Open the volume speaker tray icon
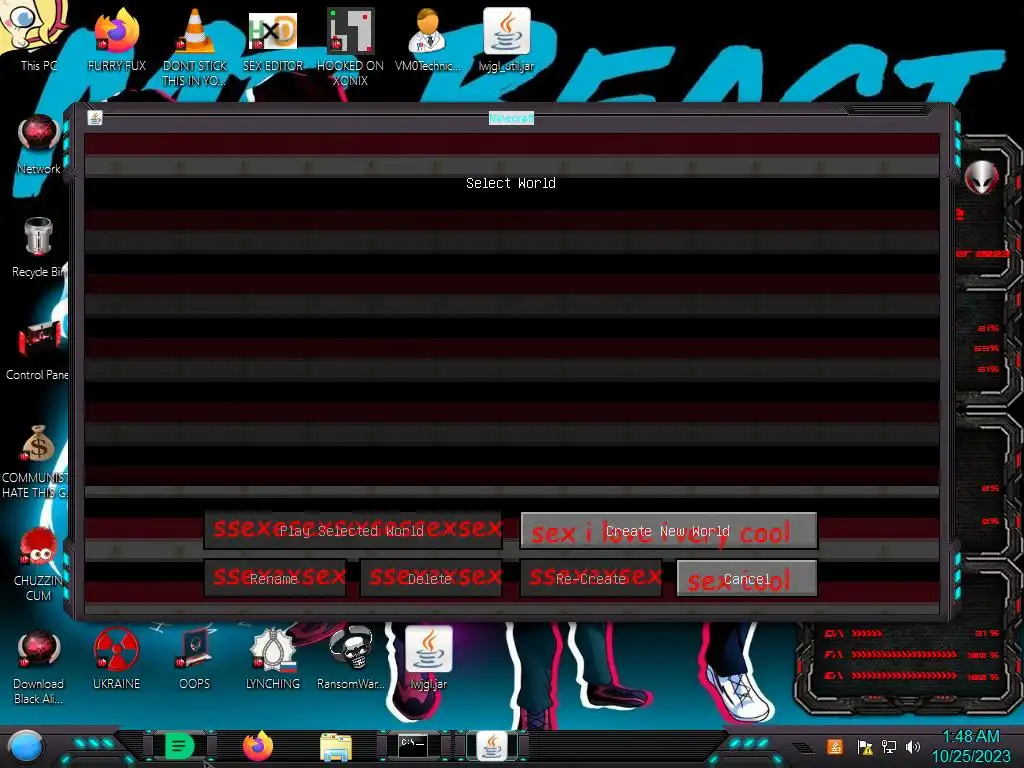This screenshot has height=768, width=1024. pos(913,746)
